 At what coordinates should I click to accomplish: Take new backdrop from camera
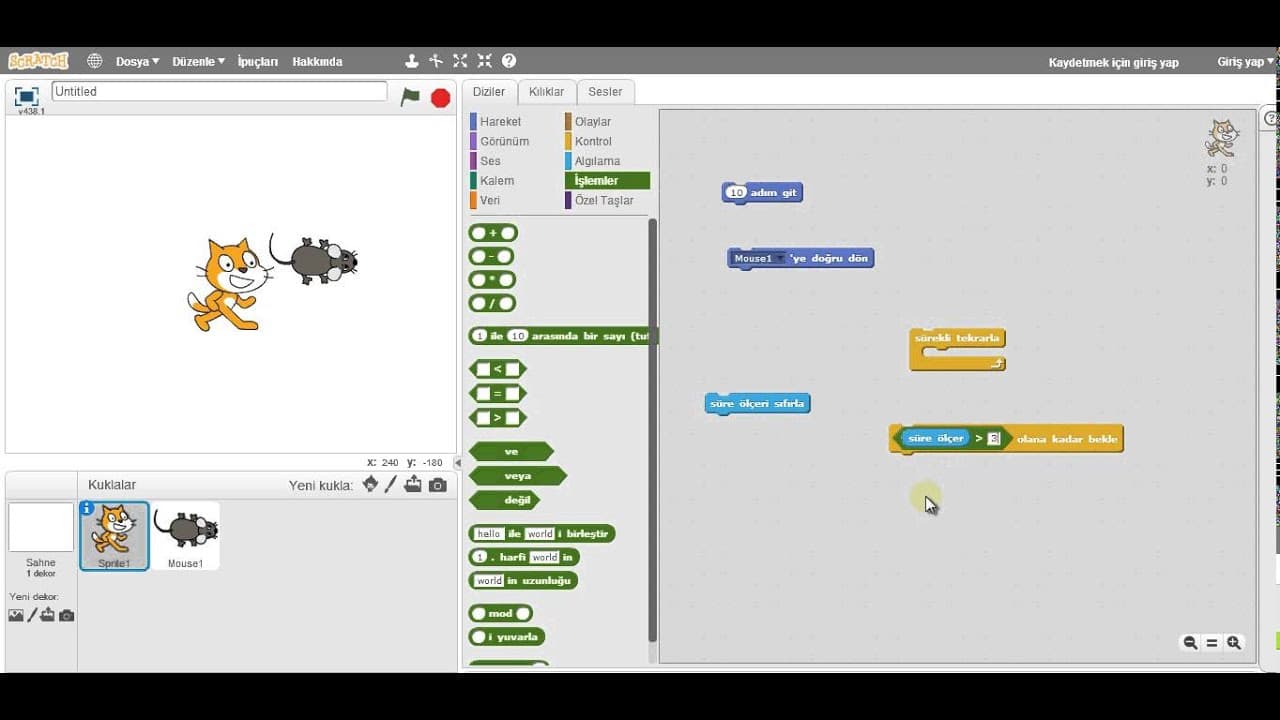coord(67,615)
